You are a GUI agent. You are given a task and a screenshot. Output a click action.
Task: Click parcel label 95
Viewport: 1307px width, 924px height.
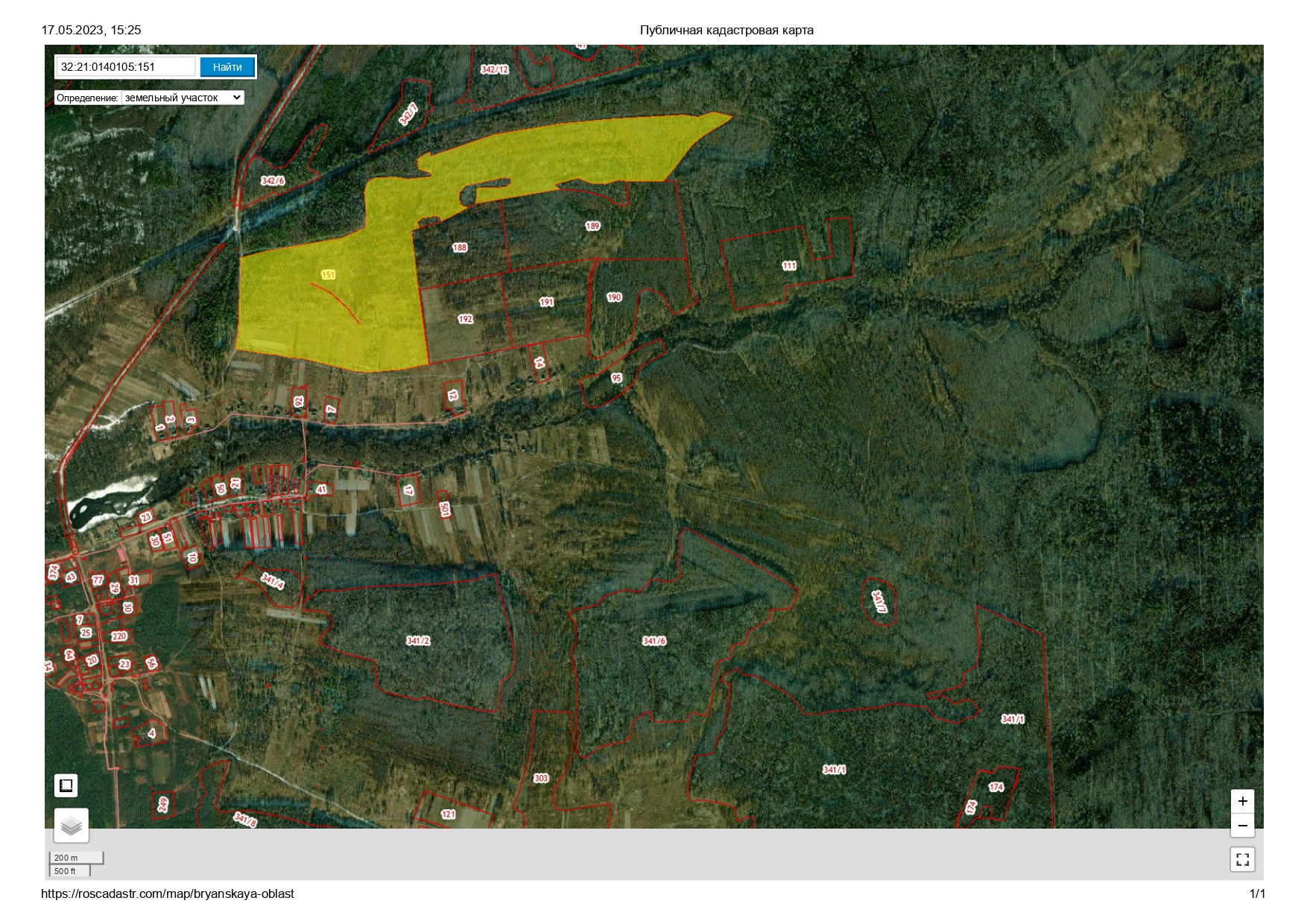coord(616,378)
